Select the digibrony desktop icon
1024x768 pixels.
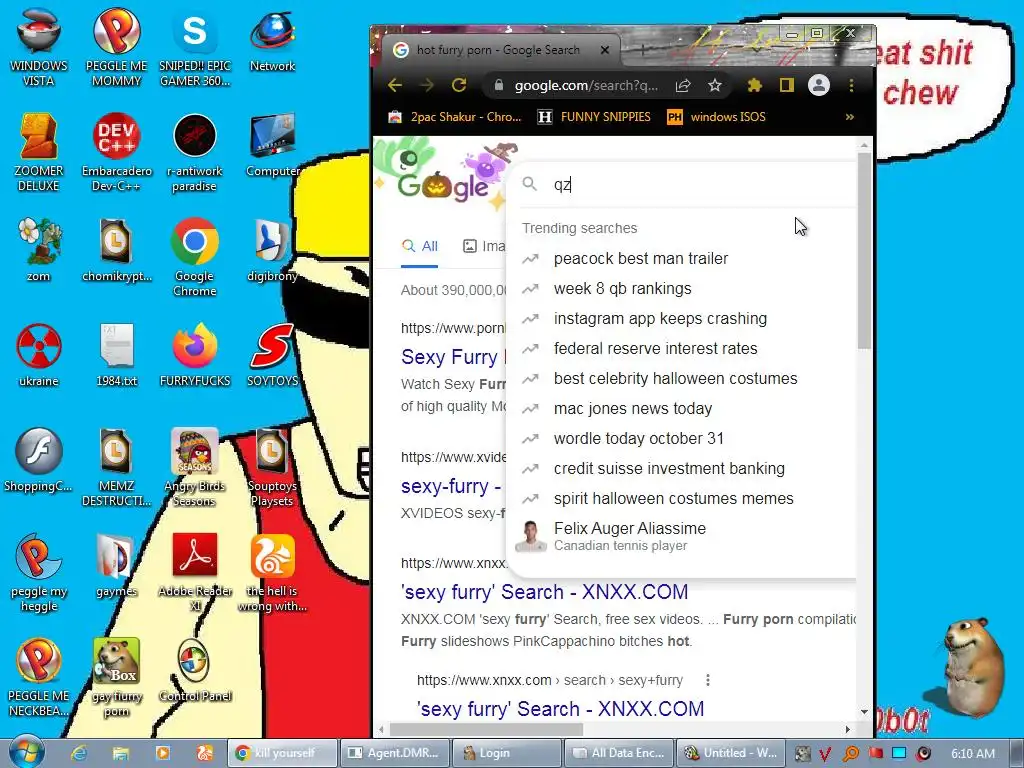pos(272,250)
